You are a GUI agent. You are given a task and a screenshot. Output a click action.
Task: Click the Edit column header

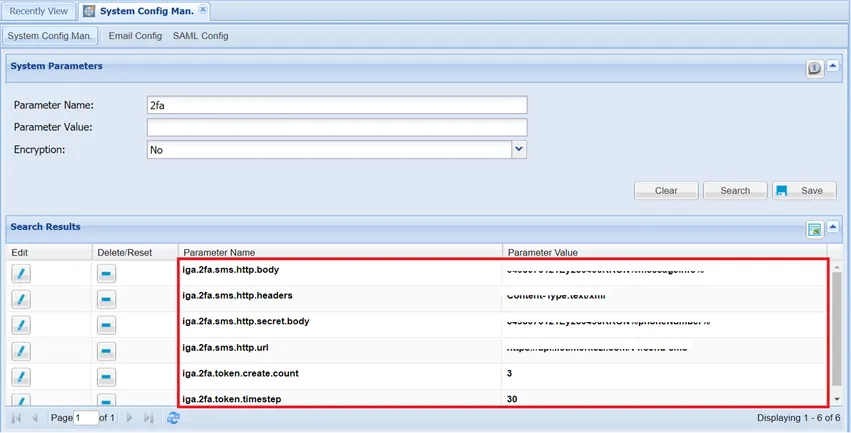tap(48, 252)
